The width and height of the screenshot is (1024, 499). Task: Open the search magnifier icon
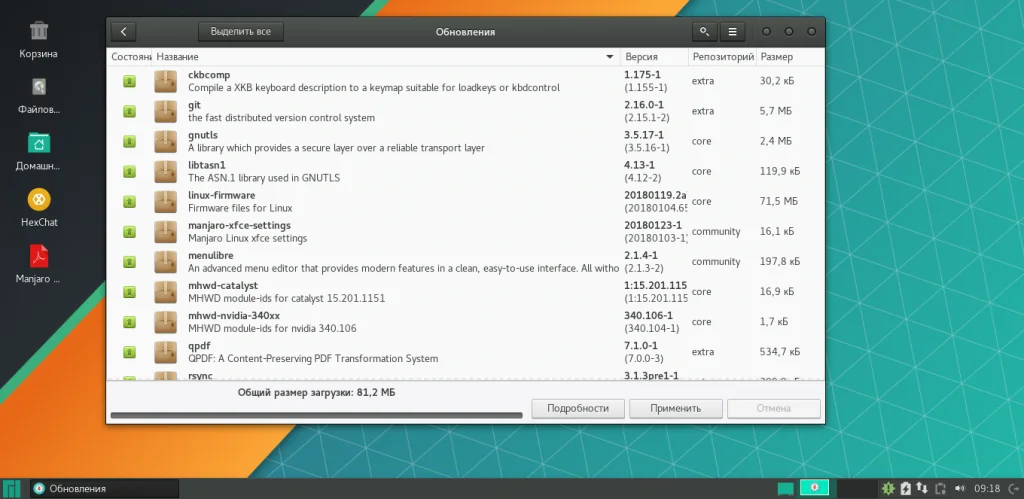[704, 31]
